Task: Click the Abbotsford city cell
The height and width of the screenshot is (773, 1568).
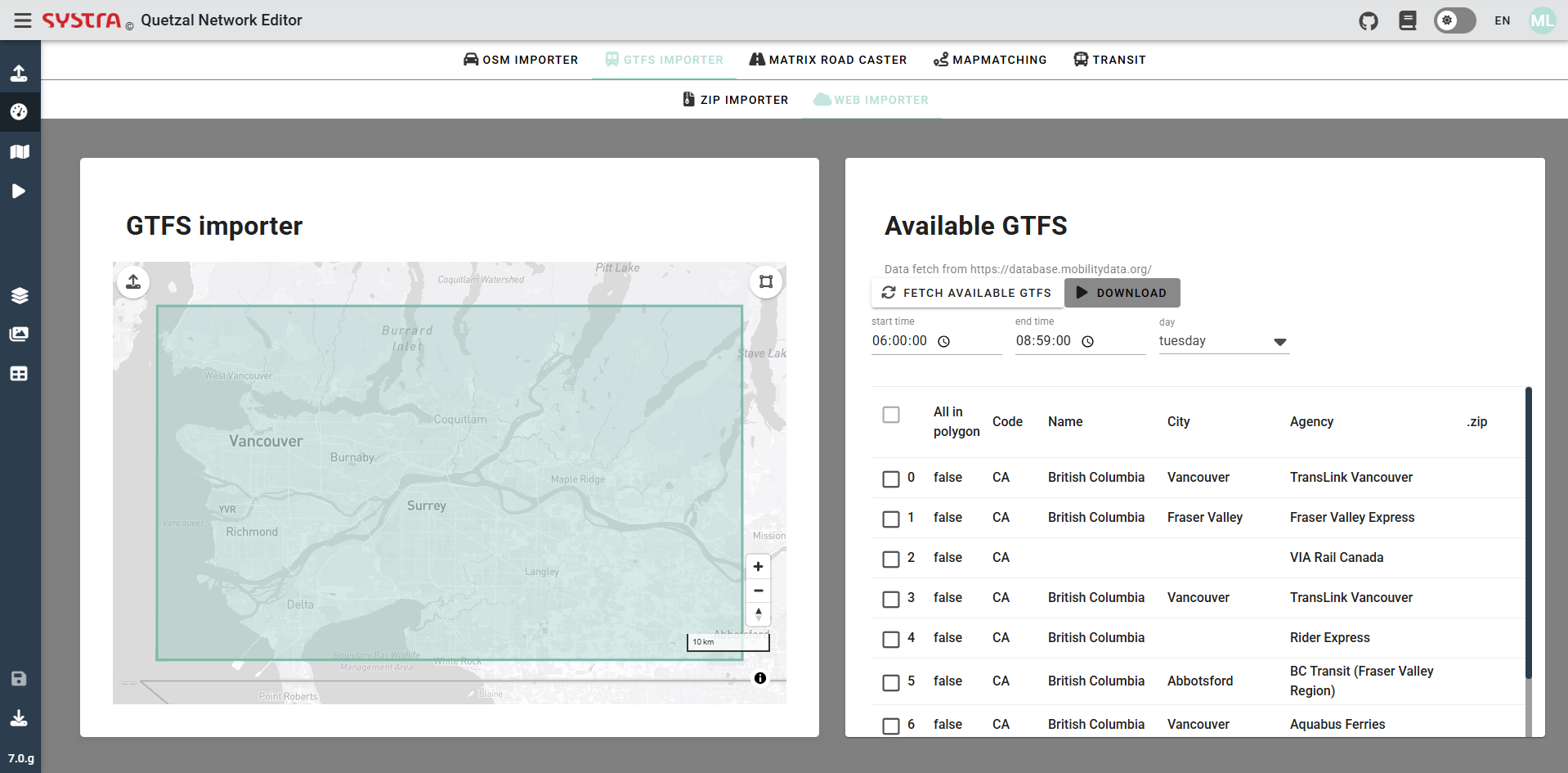Action: click(x=1200, y=681)
